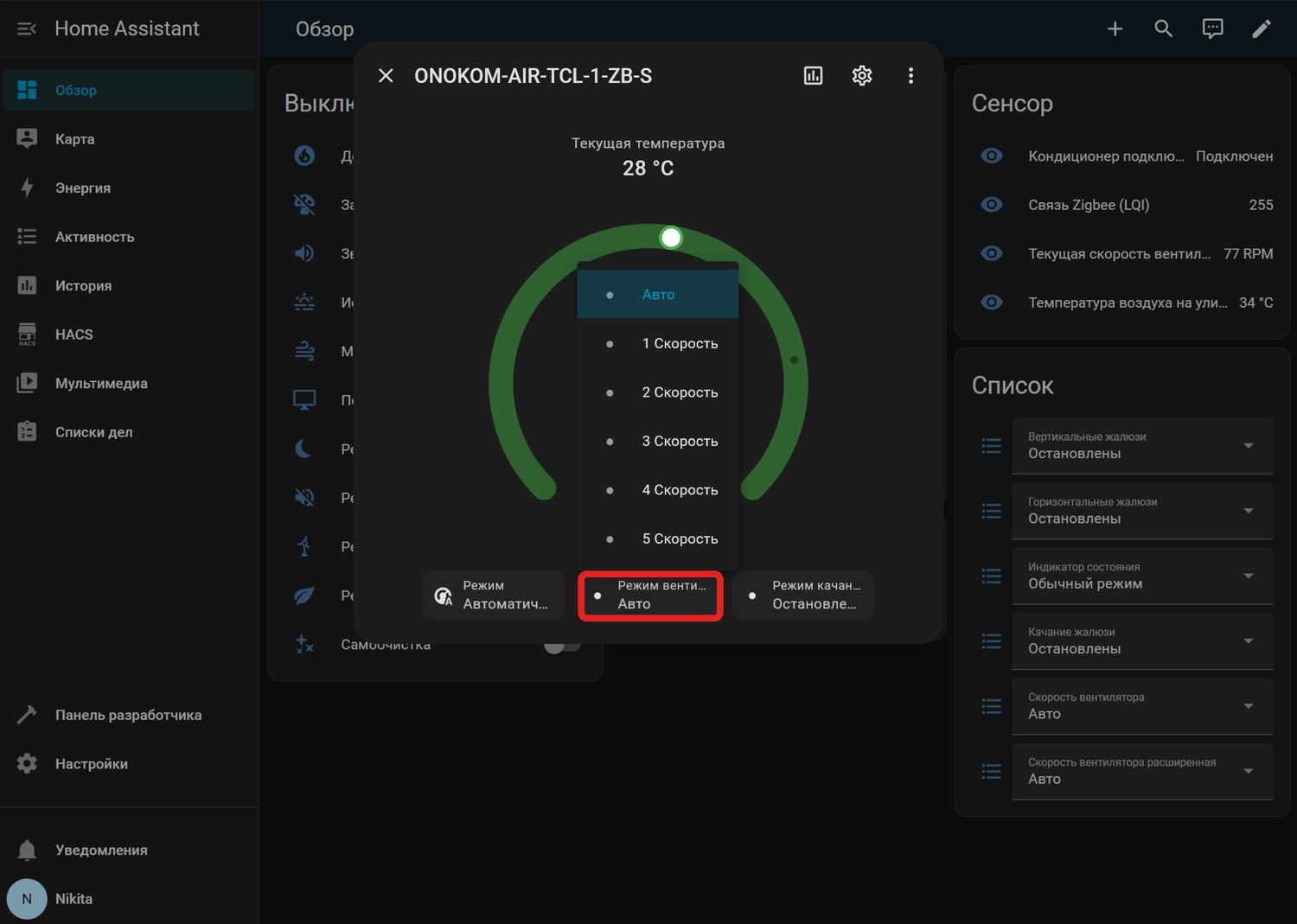Click the pencil edit dashboard icon
Image resolution: width=1297 pixels, height=924 pixels.
pyautogui.click(x=1262, y=29)
